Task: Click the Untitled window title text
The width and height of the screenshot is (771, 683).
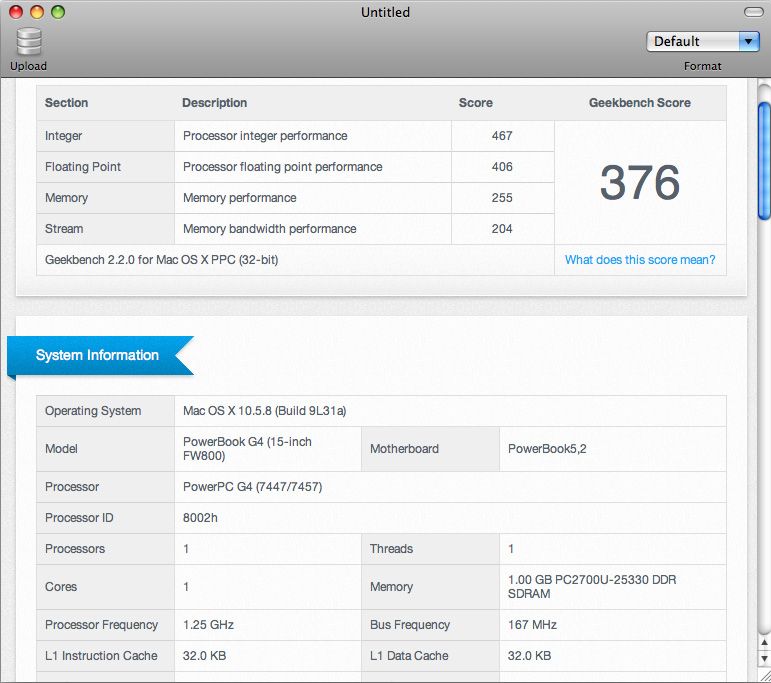Action: point(385,12)
